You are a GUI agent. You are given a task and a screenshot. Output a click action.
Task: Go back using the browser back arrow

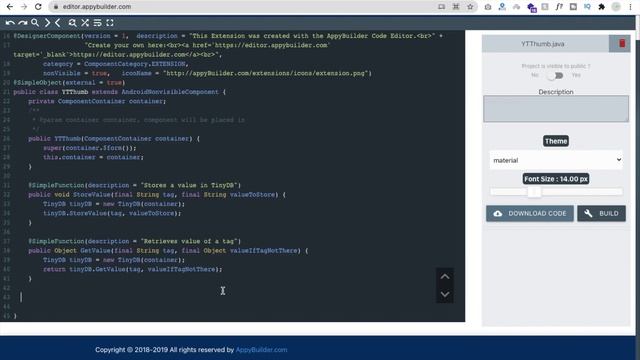[10, 7]
